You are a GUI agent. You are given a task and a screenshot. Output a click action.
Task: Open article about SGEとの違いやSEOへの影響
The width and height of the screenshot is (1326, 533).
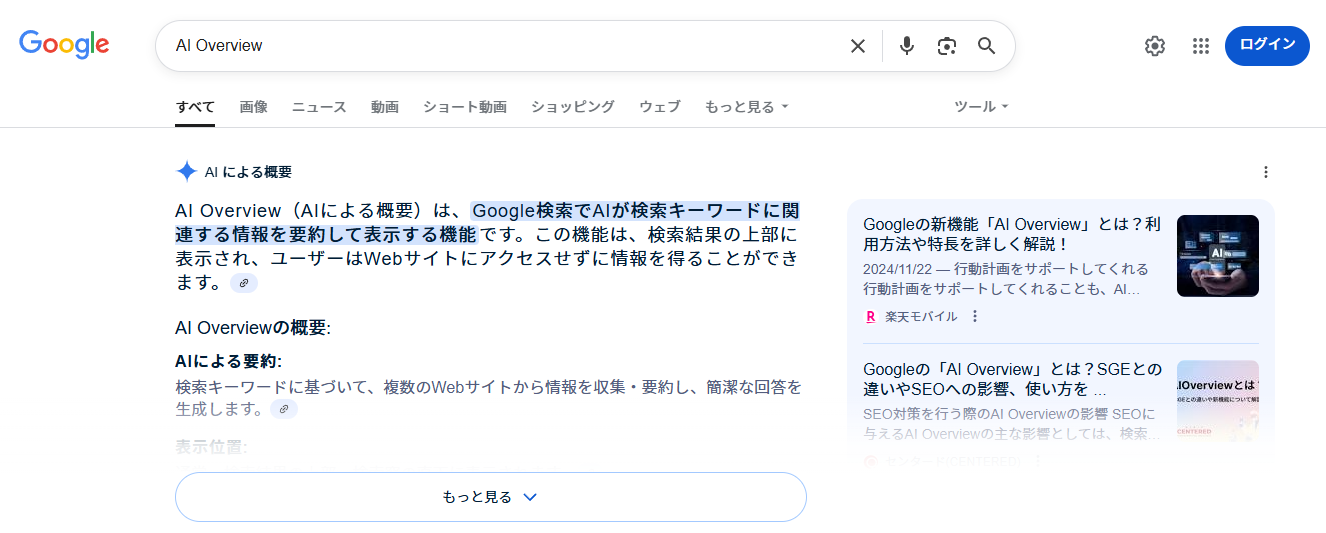tap(1012, 379)
